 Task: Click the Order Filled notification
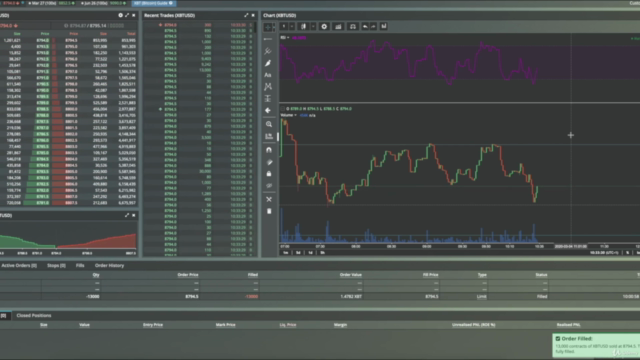click(x=596, y=345)
